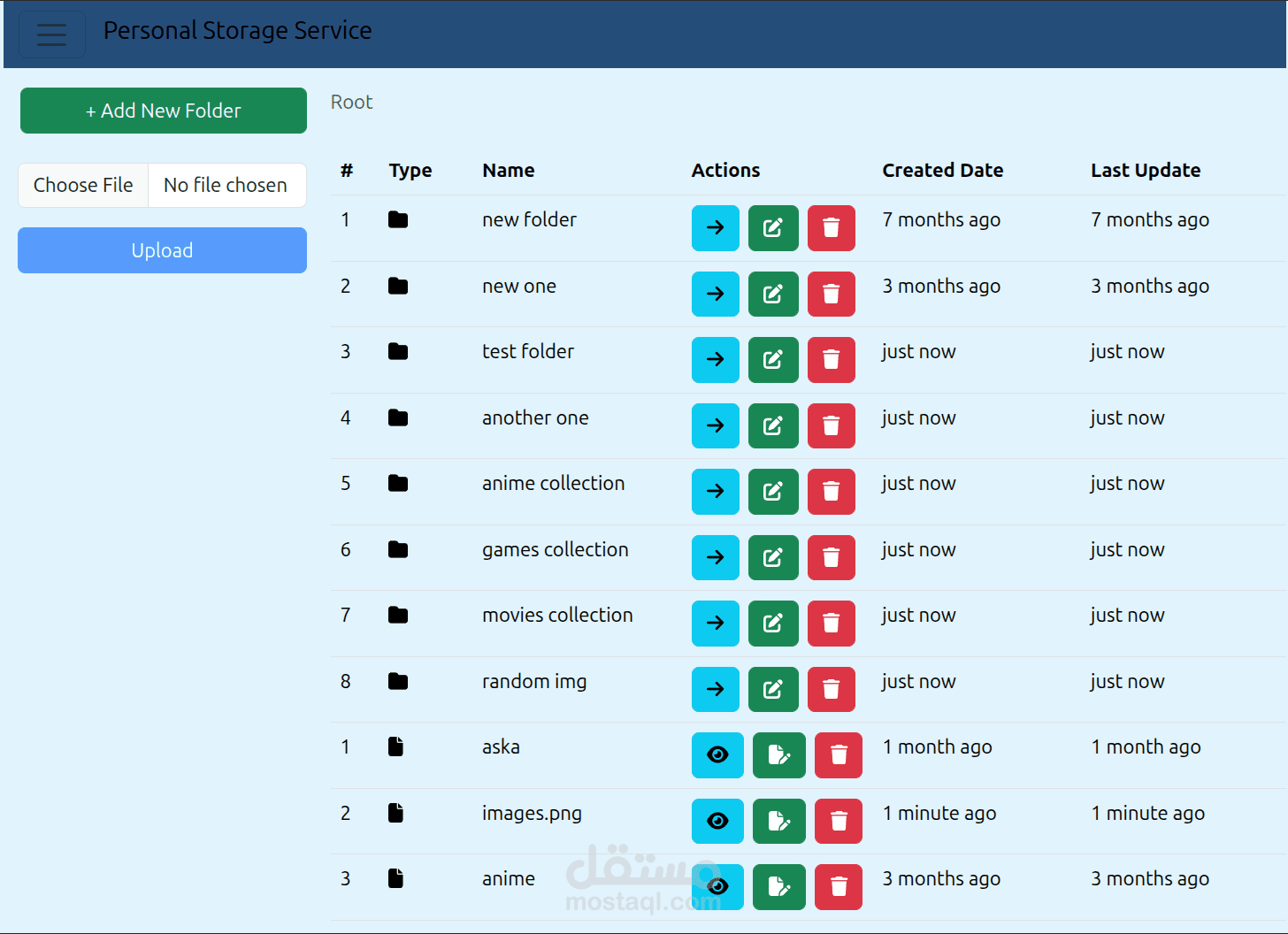Delete the 'new folder' folder
1288x934 pixels.
832,228
